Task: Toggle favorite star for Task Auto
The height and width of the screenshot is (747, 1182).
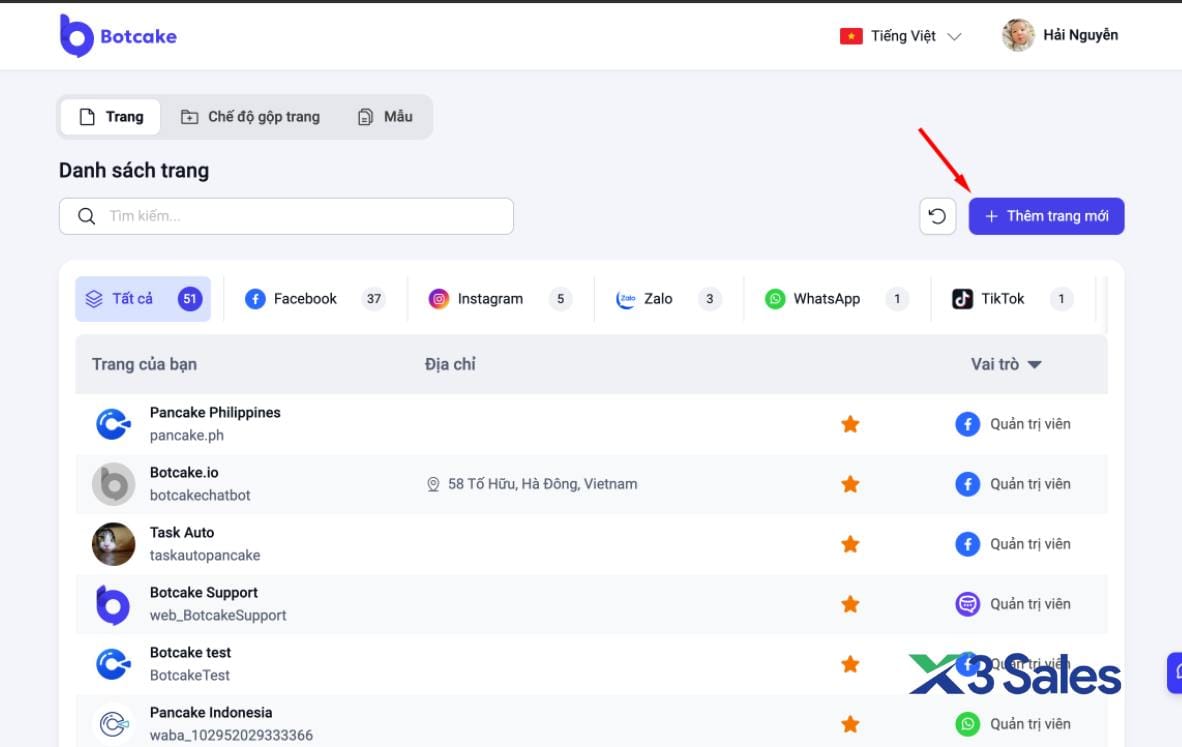Action: (850, 543)
